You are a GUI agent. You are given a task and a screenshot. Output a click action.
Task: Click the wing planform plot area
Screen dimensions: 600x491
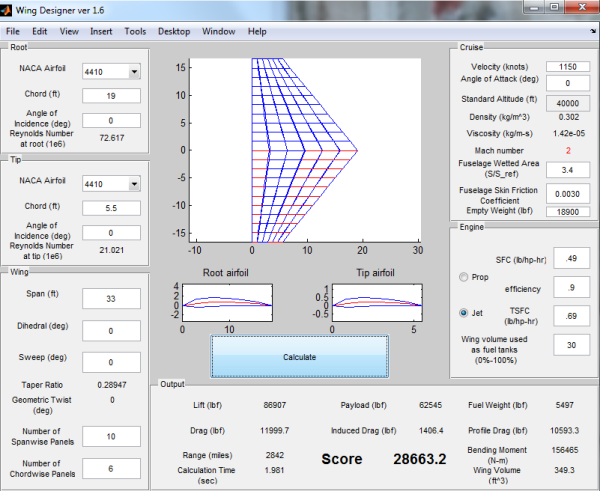[x=307, y=150]
